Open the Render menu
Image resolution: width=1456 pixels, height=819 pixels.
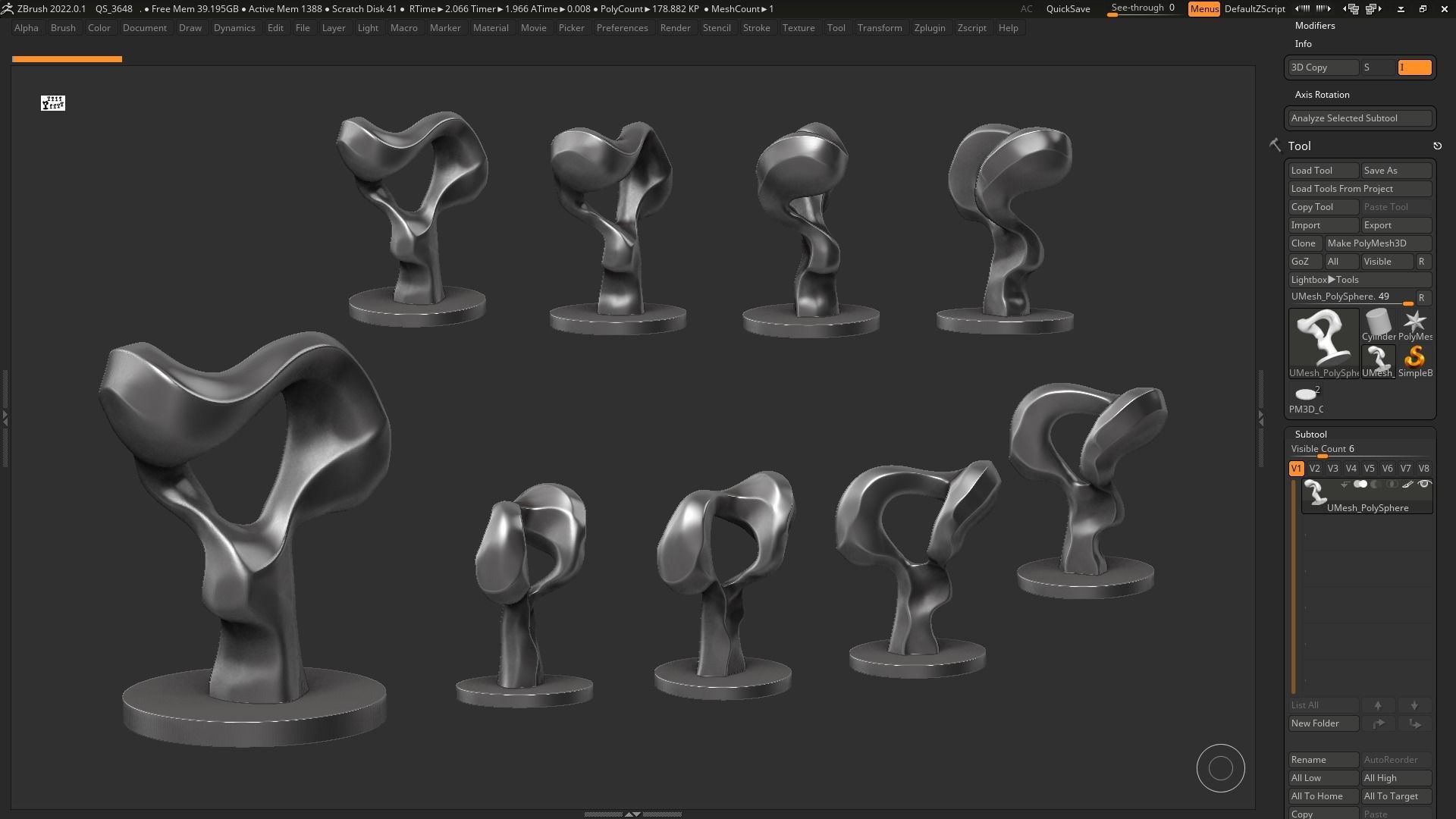tap(675, 28)
